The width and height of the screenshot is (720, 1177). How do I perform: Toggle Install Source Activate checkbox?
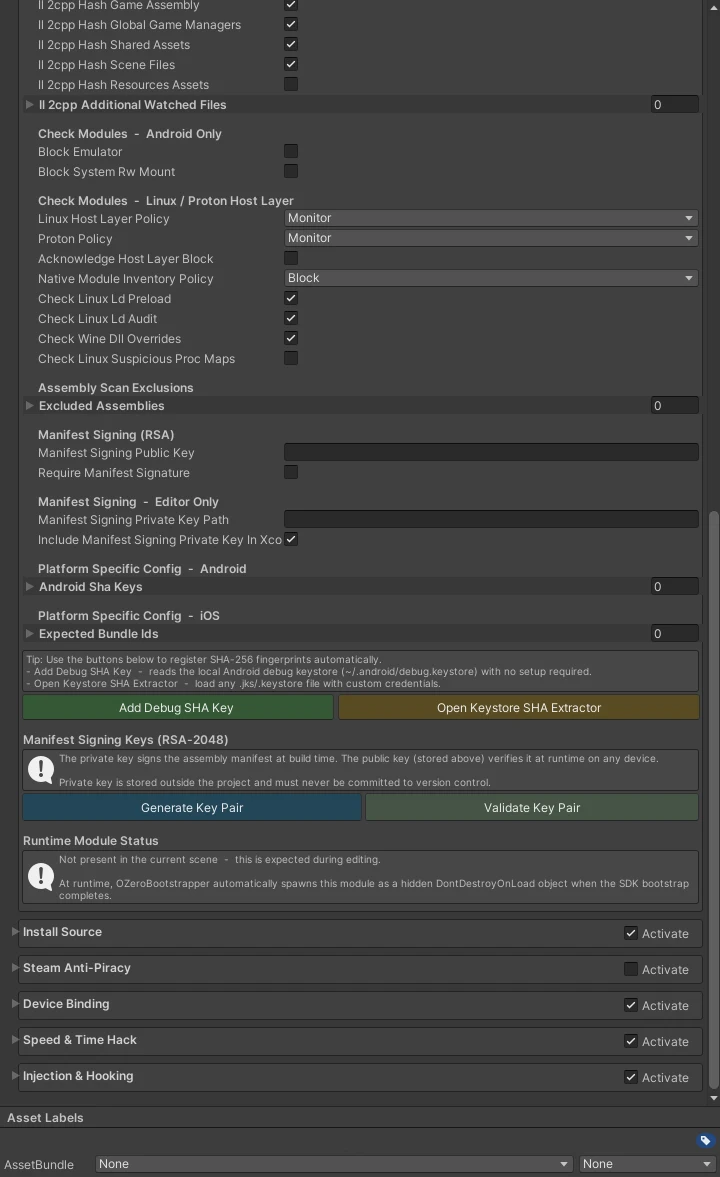pyautogui.click(x=631, y=933)
